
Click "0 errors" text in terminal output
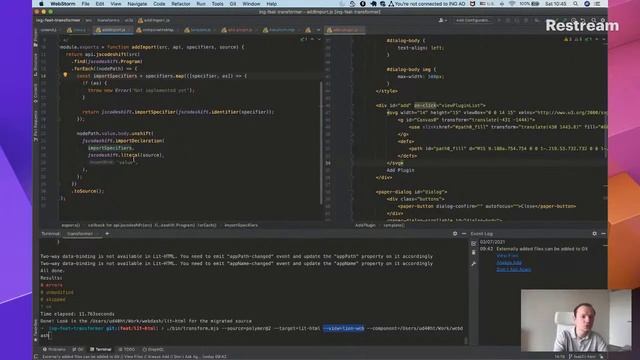click(51, 285)
